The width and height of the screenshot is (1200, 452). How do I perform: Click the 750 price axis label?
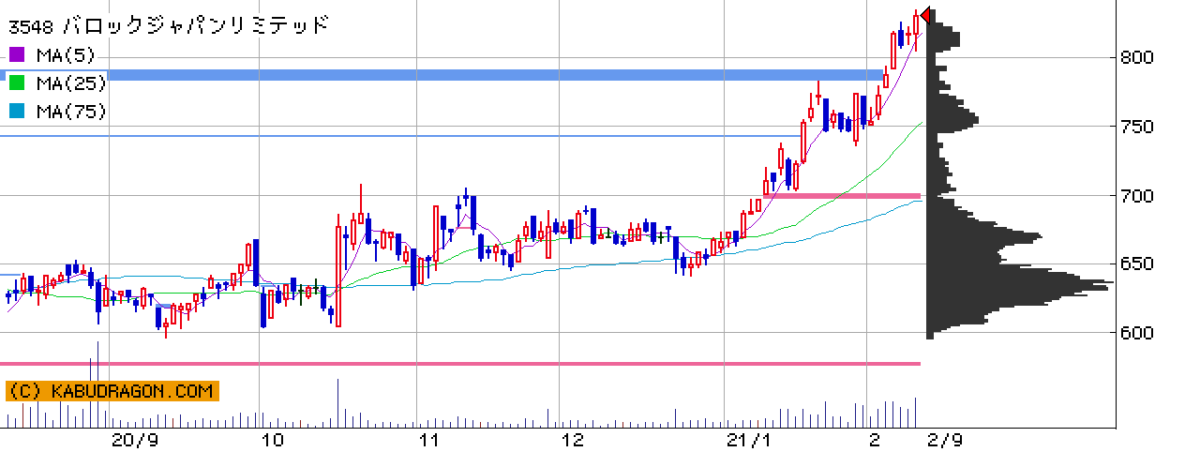pyautogui.click(x=1137, y=127)
